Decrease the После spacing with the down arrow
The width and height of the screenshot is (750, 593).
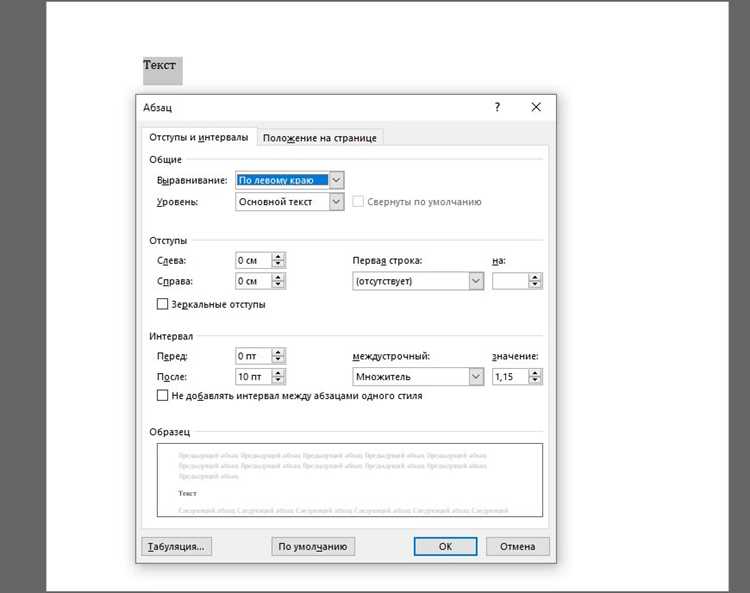(278, 380)
